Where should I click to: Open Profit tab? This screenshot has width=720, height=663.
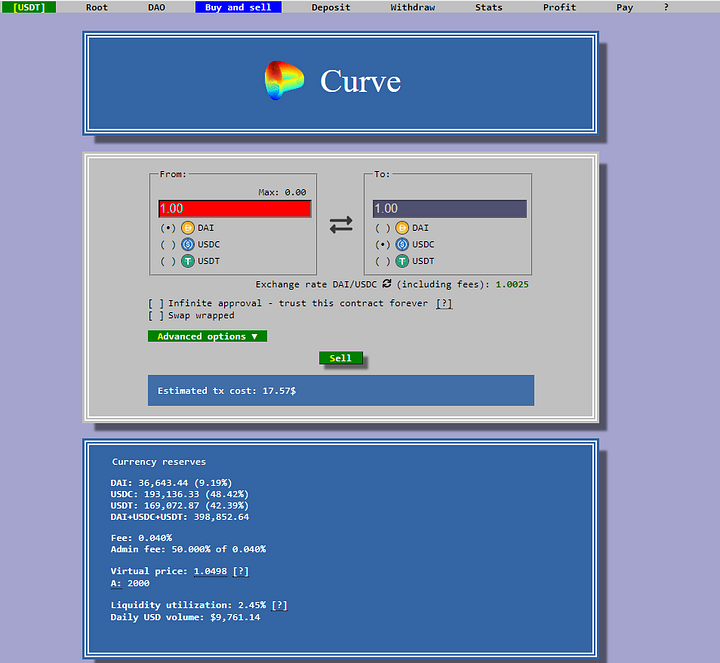pyautogui.click(x=559, y=7)
